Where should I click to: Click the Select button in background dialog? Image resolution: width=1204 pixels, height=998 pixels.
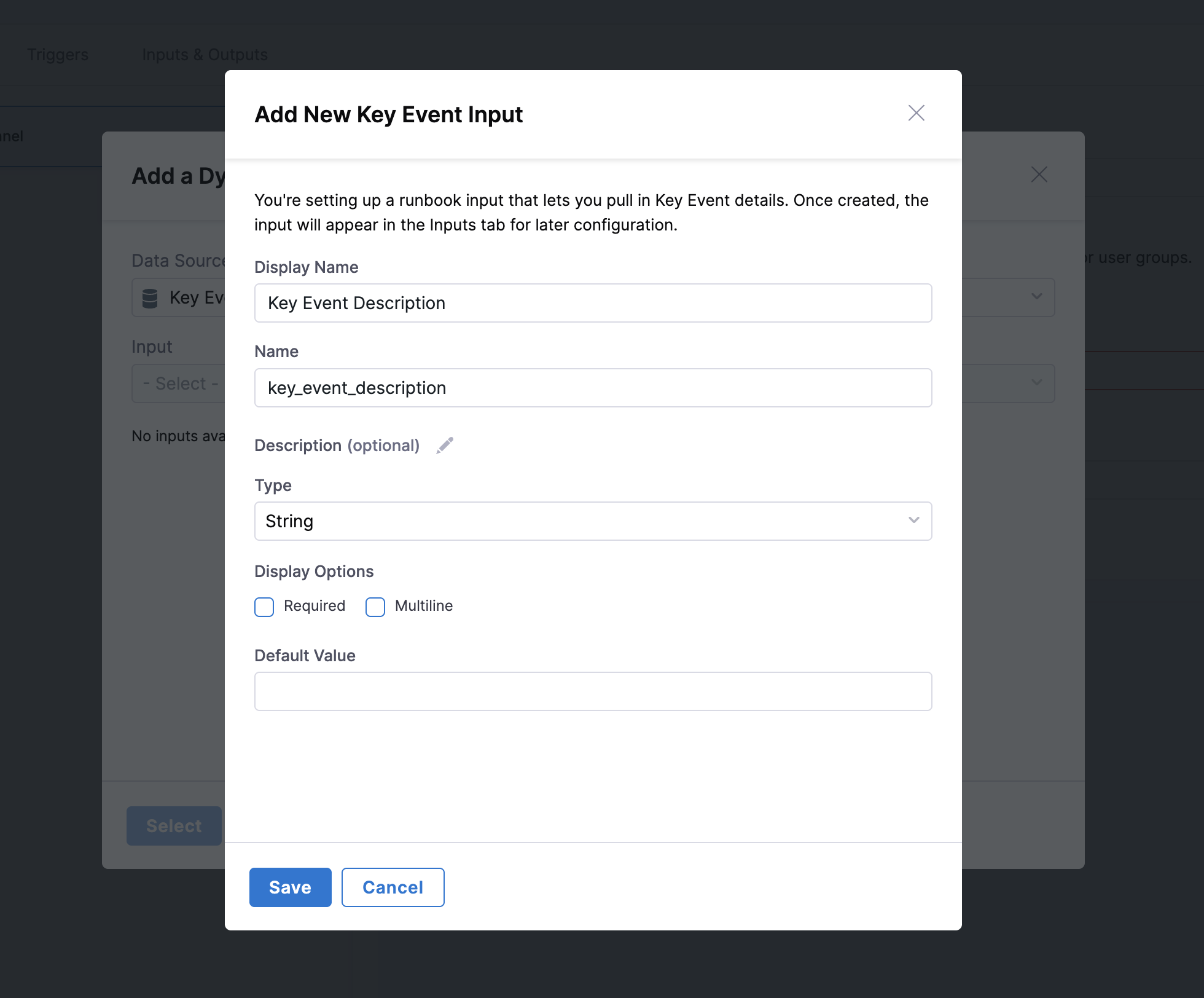(x=174, y=825)
